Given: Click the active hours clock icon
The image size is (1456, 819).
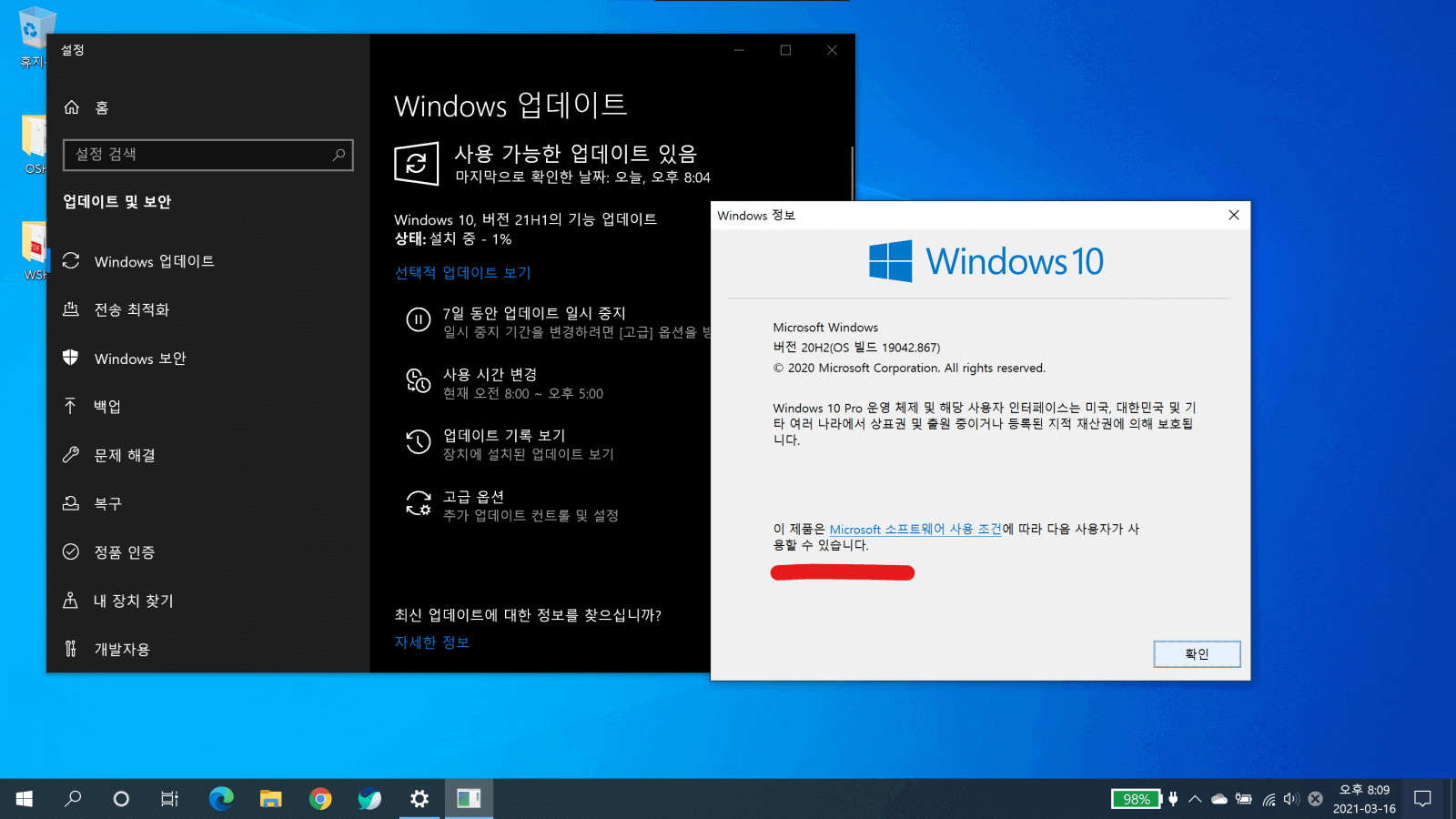Looking at the screenshot, I should [x=419, y=381].
